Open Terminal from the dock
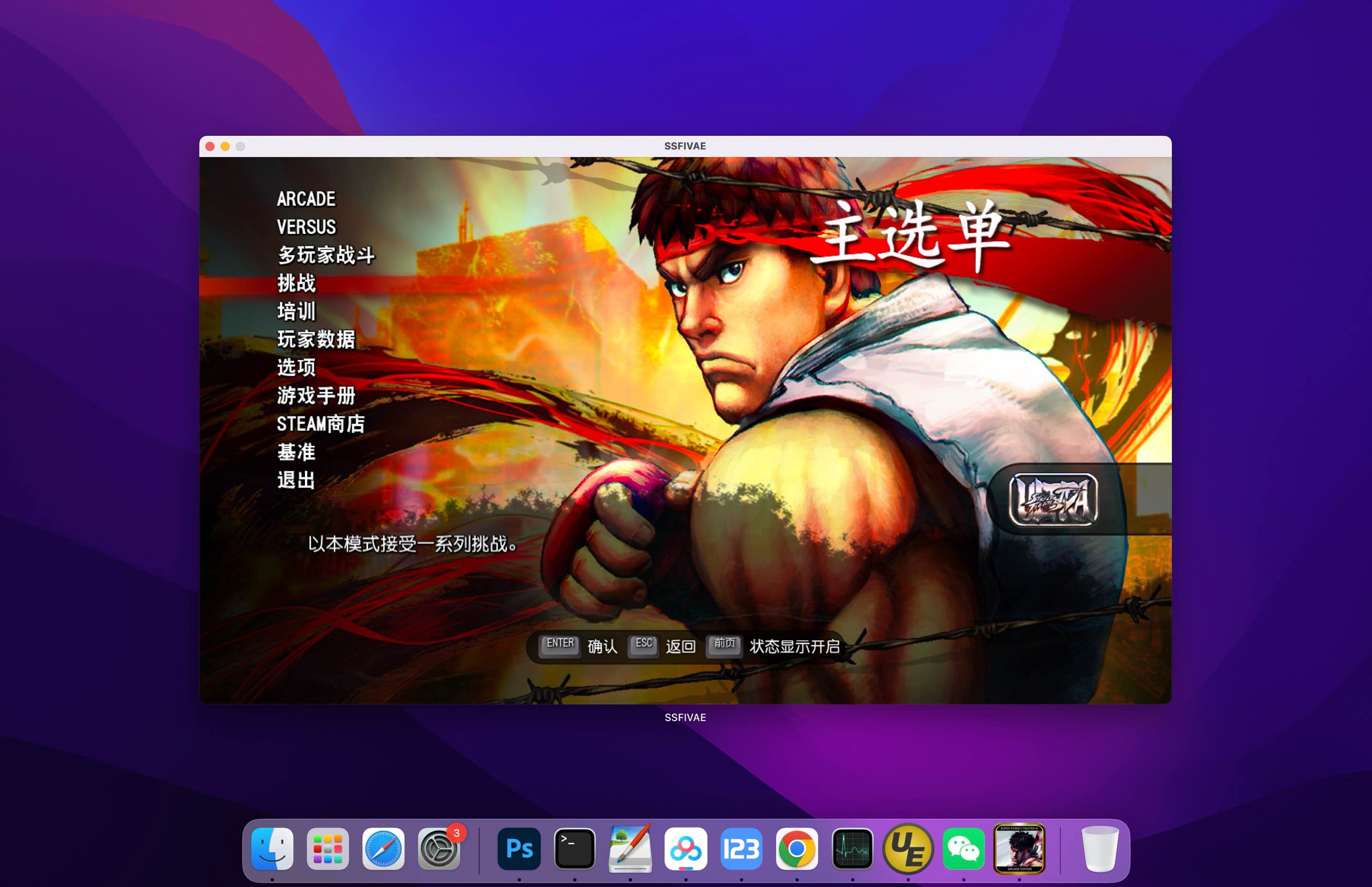 574,848
